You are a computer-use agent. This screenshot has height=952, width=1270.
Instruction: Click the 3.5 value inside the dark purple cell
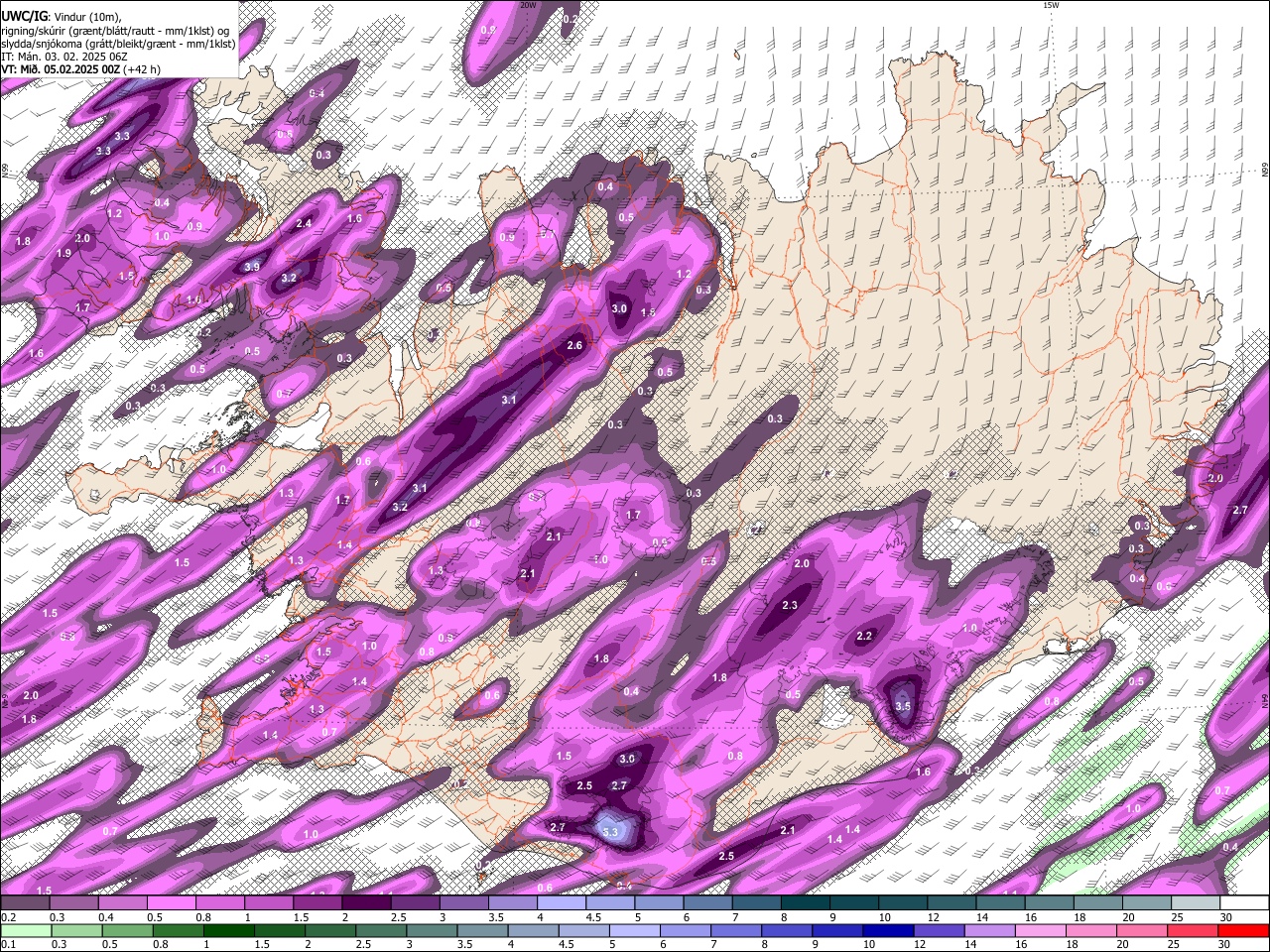pyautogui.click(x=903, y=706)
